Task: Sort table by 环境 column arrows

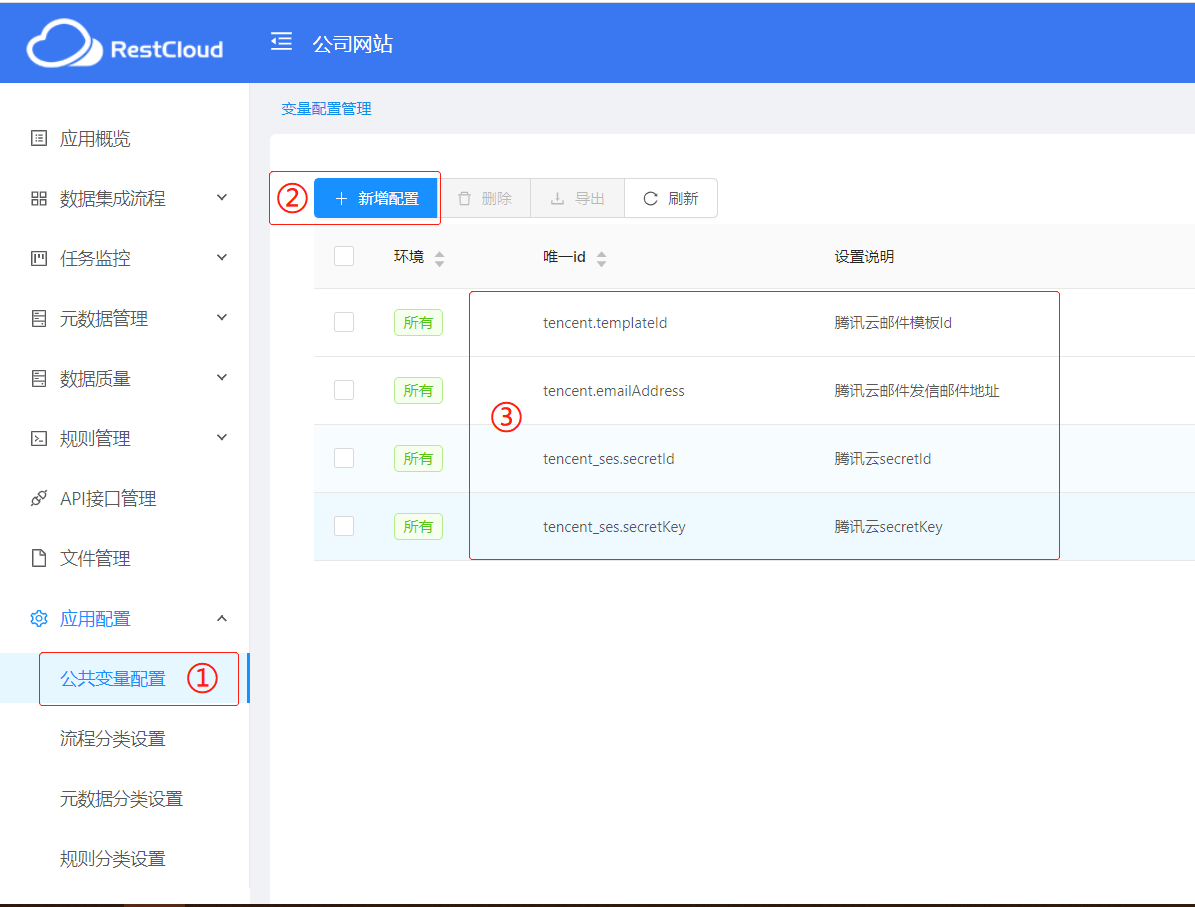Action: click(x=439, y=258)
